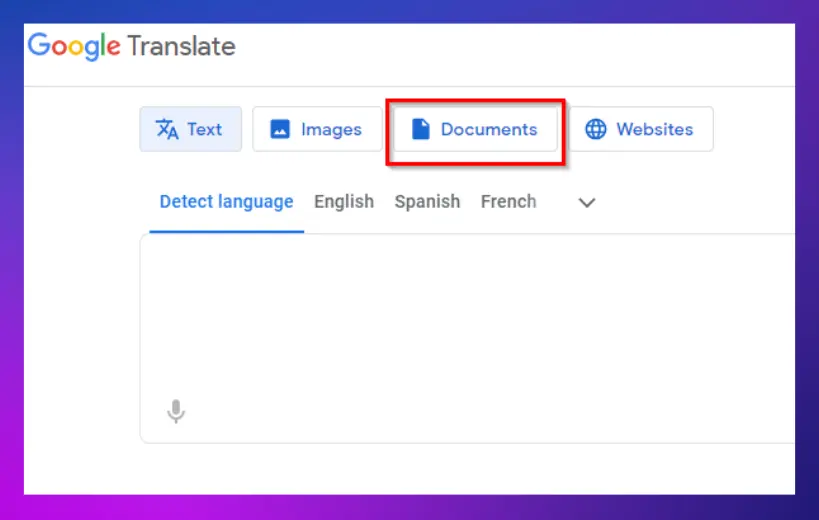Click the picture icon on Images button
This screenshot has height=520, width=819.
[x=281, y=130]
